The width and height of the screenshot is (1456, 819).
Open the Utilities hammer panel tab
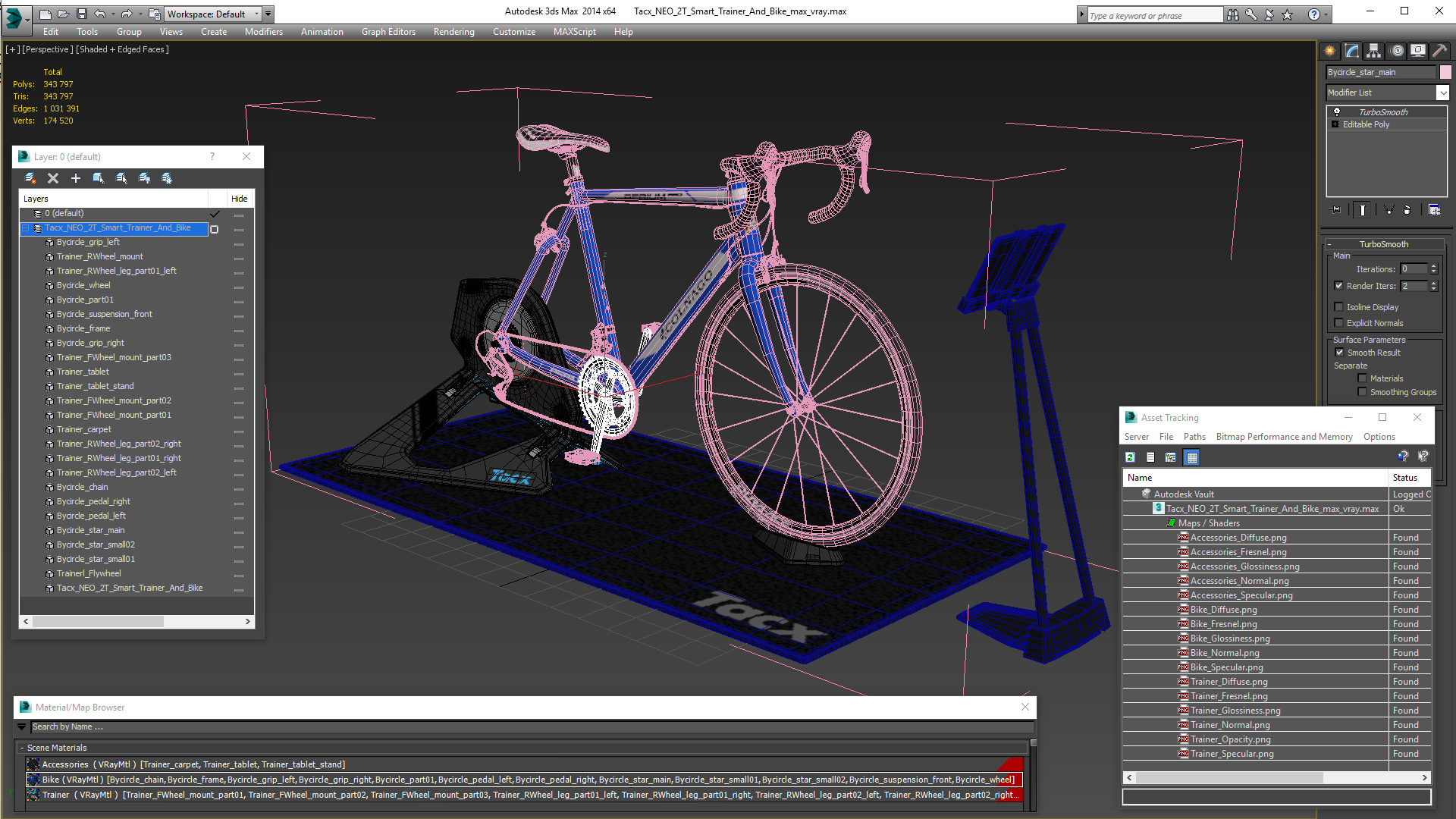(1439, 51)
